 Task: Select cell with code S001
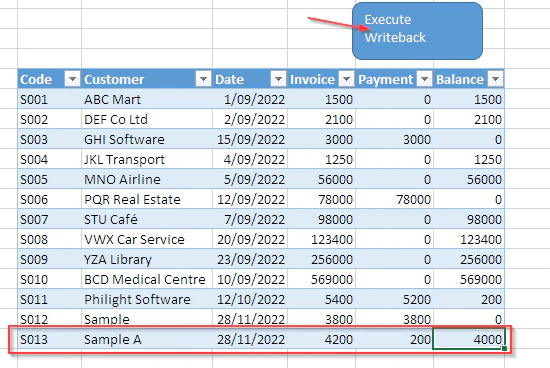pos(49,99)
